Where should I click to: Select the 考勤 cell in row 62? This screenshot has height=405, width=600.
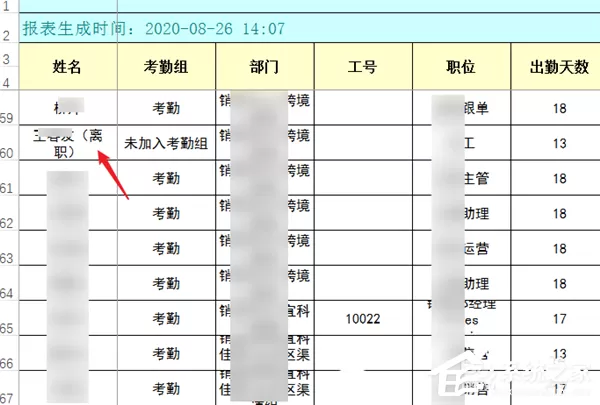point(166,213)
